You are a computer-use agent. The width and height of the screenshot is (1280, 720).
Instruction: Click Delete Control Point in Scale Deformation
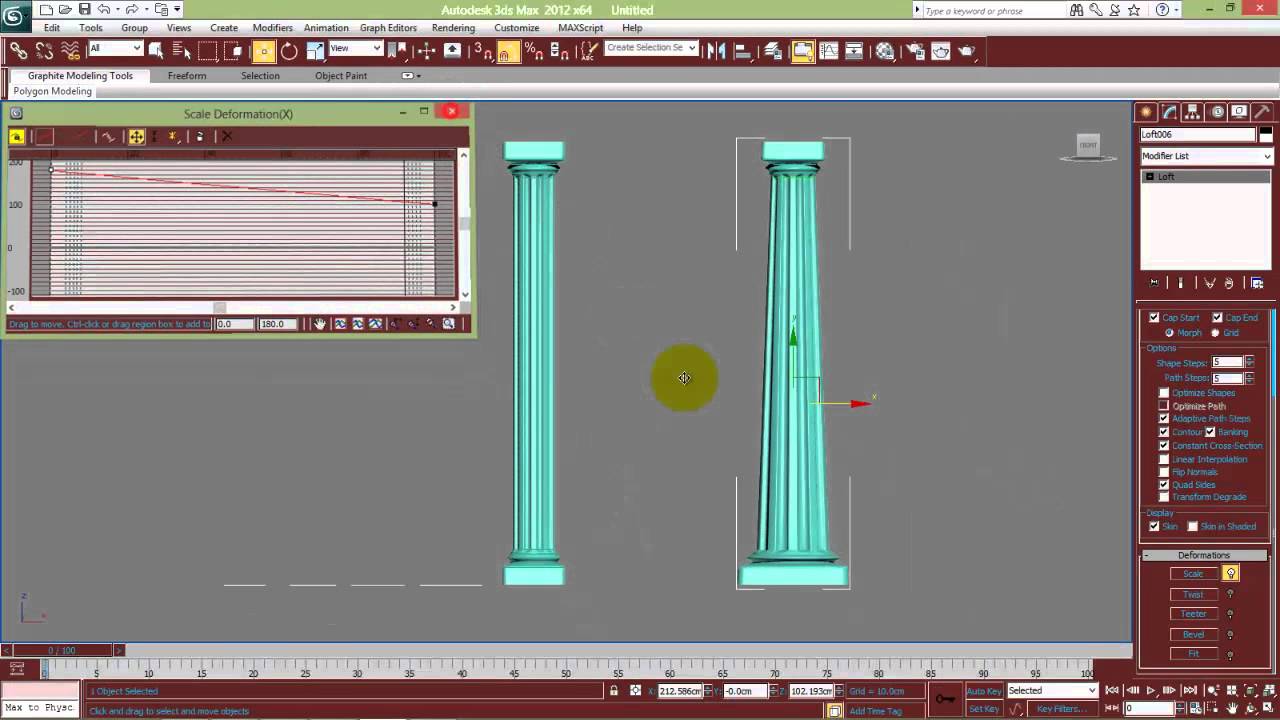[x=200, y=136]
